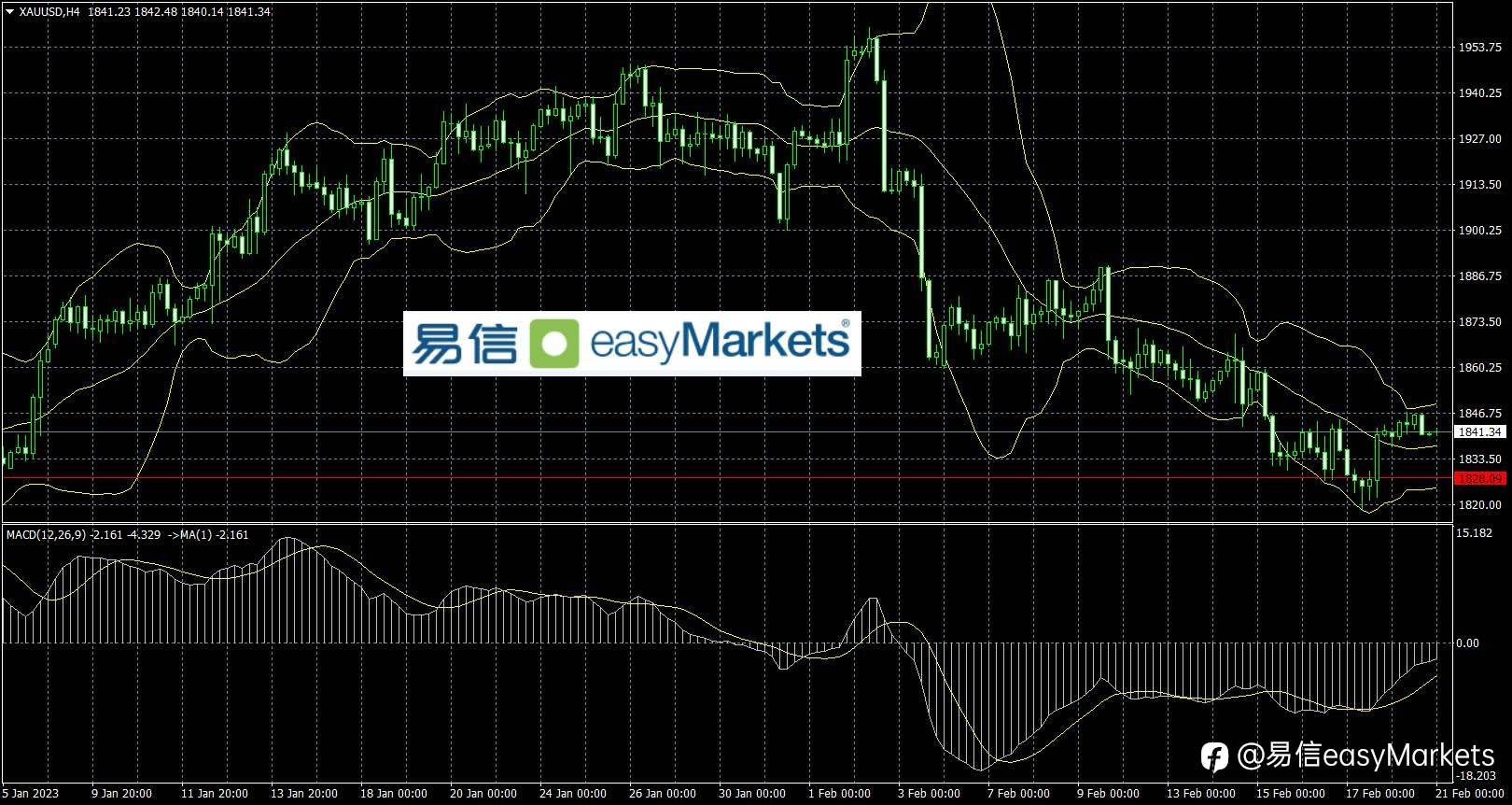The image size is (1512, 805).
Task: Click the 1873.50 price axis value
Action: pos(1480,322)
